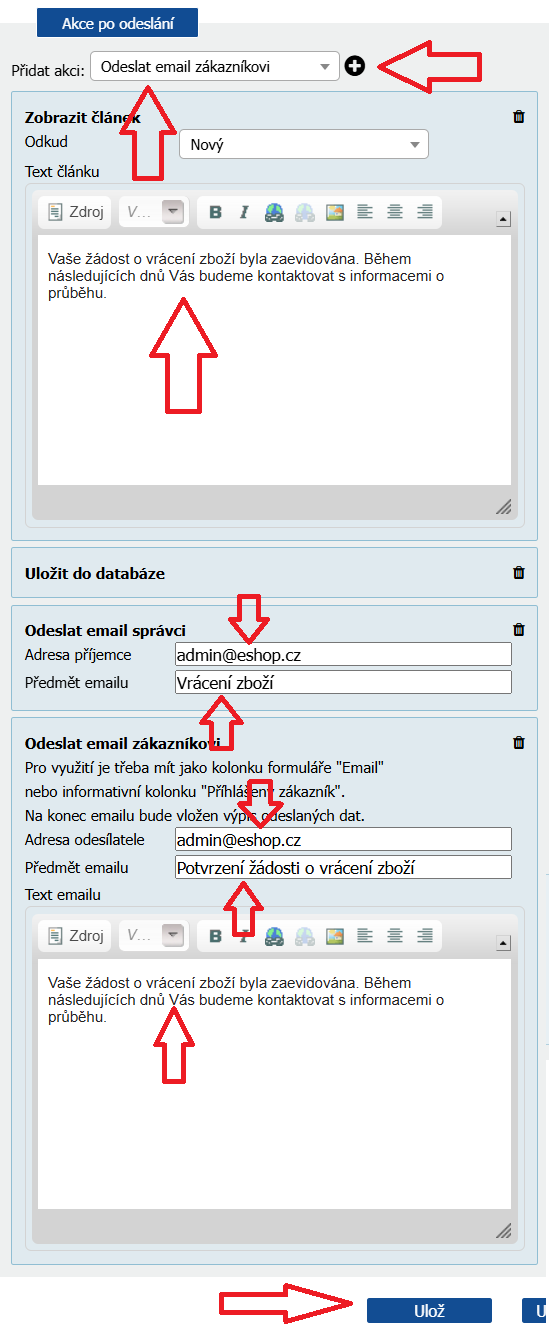The height and width of the screenshot is (1331, 550).
Task: Focus Předmět emailu field containing Vrácení zboží
Action: click(343, 682)
